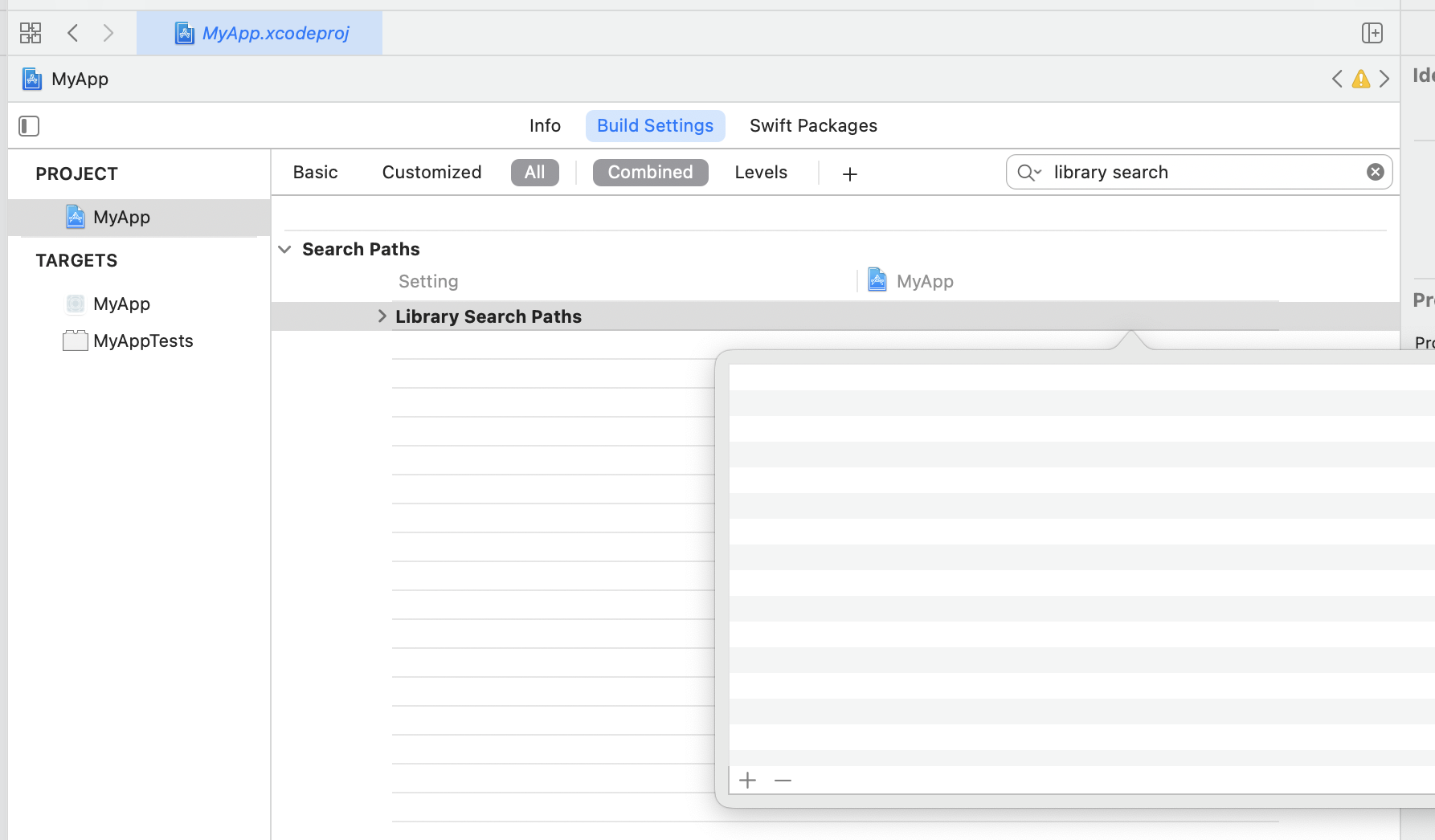Click the MyApp column header
Image resolution: width=1435 pixels, height=840 pixels.
(x=925, y=282)
